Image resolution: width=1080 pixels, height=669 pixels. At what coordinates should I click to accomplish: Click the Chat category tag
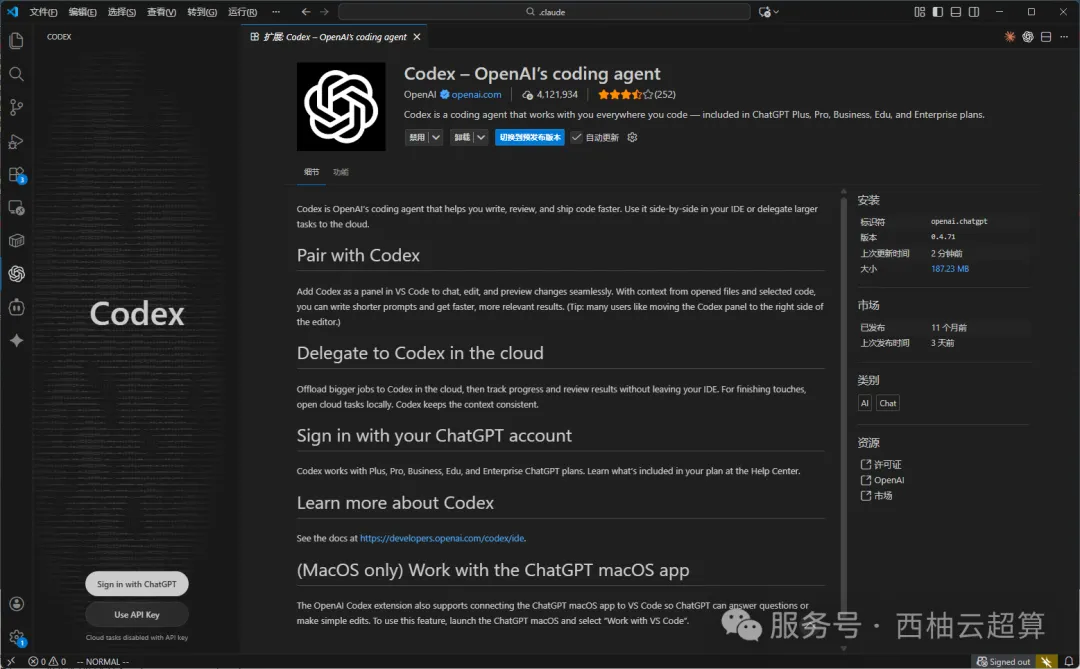888,403
